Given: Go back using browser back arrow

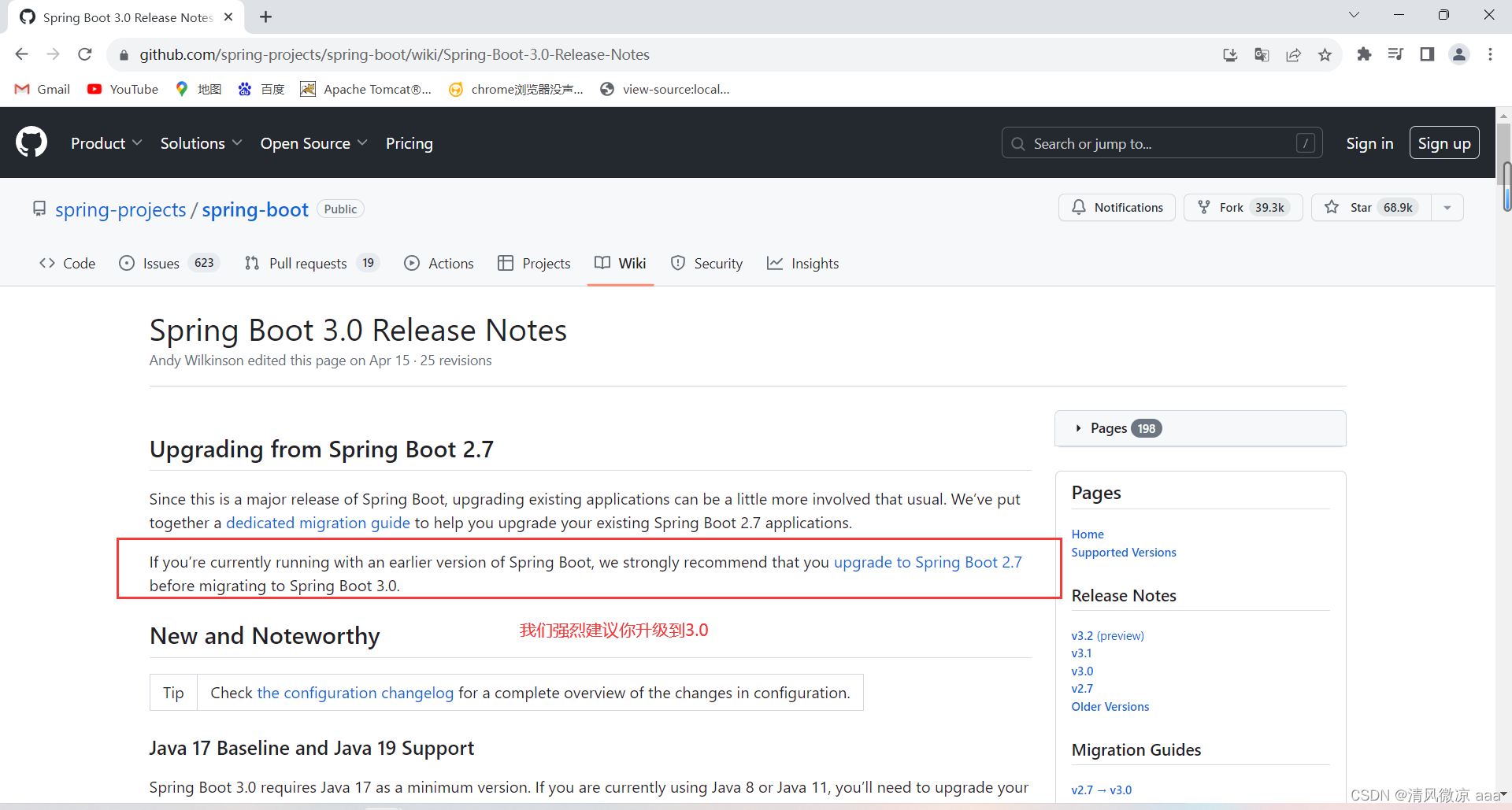Looking at the screenshot, I should (22, 54).
